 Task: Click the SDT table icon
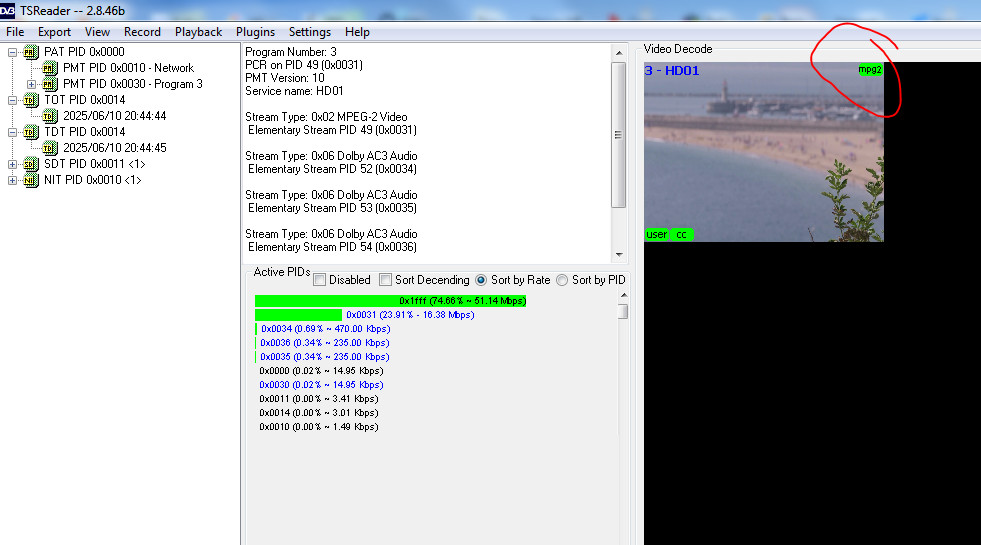(31, 164)
